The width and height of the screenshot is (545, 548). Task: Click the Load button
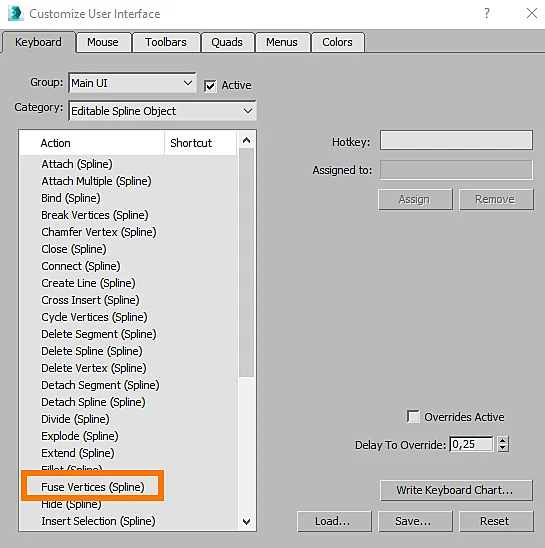pyautogui.click(x=334, y=521)
